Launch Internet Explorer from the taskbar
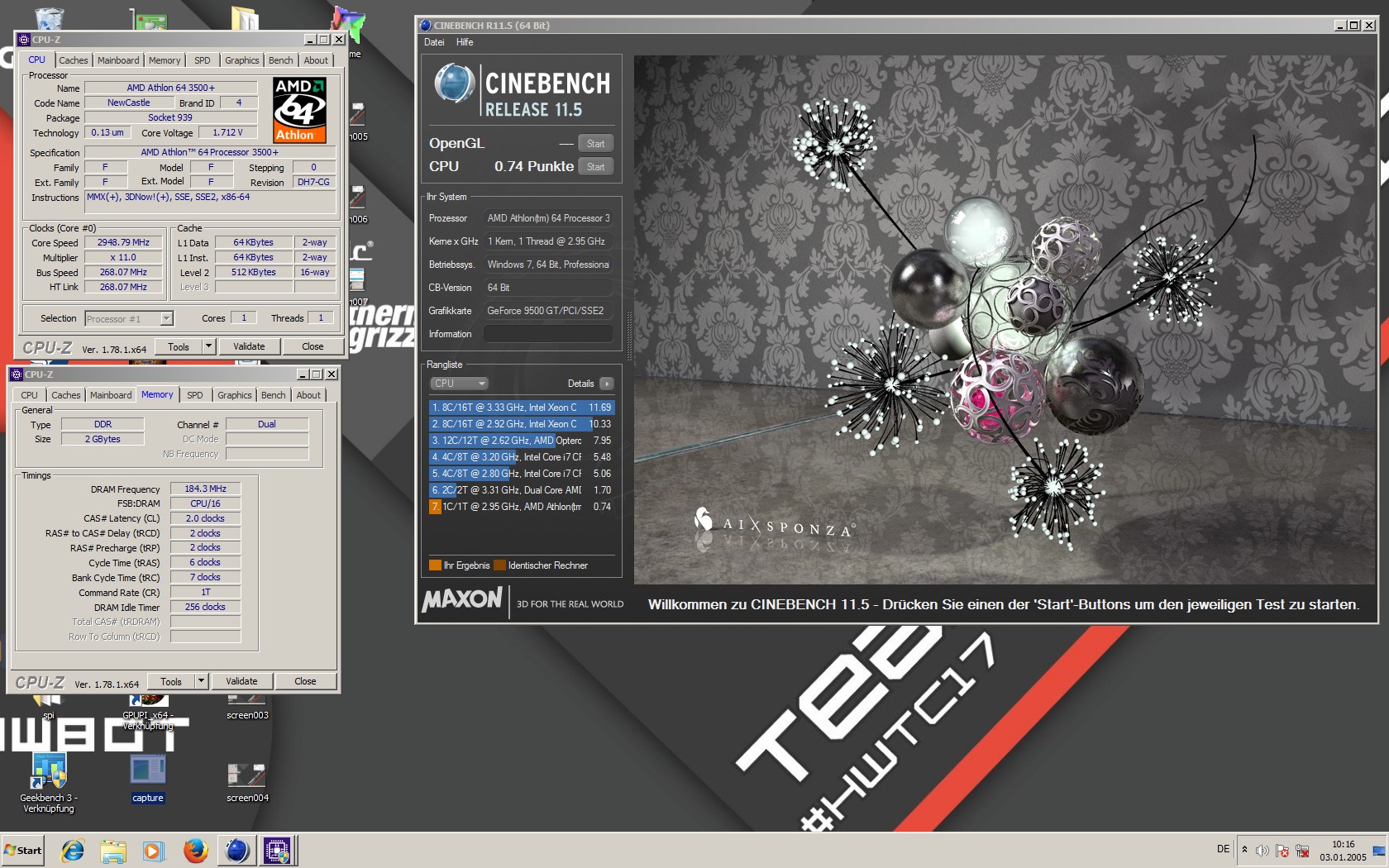Viewport: 1389px width, 868px height. (x=73, y=850)
